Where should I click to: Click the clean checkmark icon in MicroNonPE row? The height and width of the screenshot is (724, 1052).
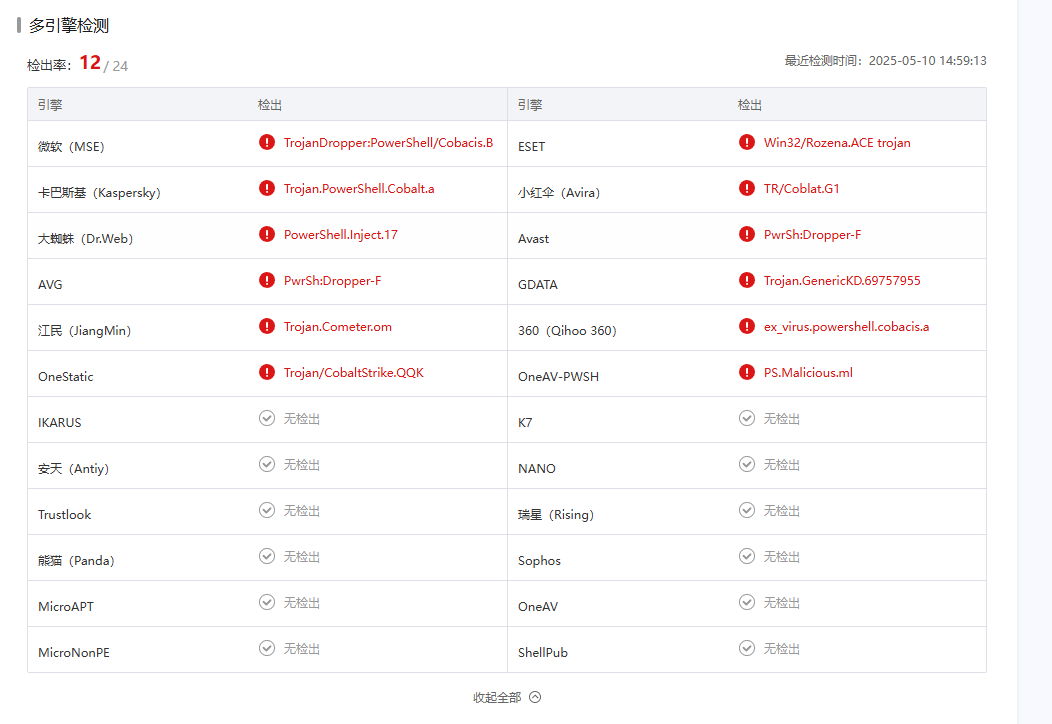coord(267,648)
